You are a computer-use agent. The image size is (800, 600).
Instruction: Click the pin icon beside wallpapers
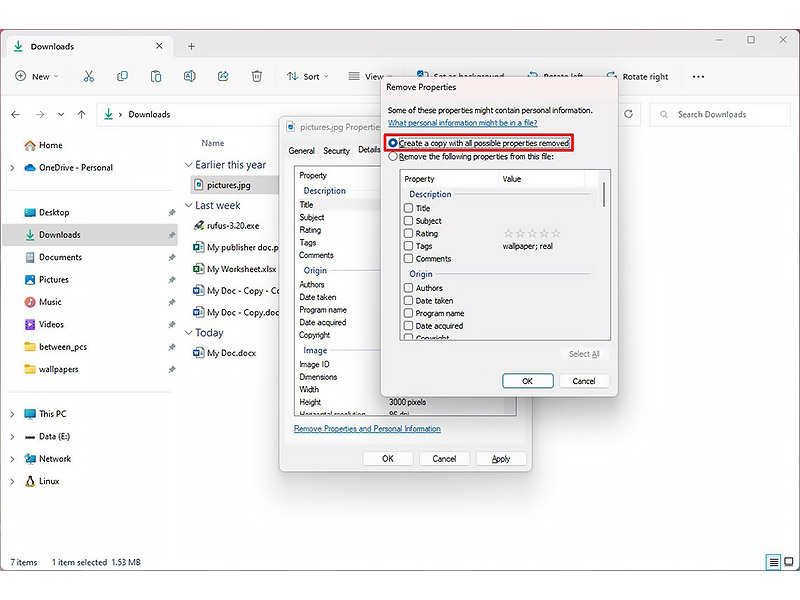(172, 369)
